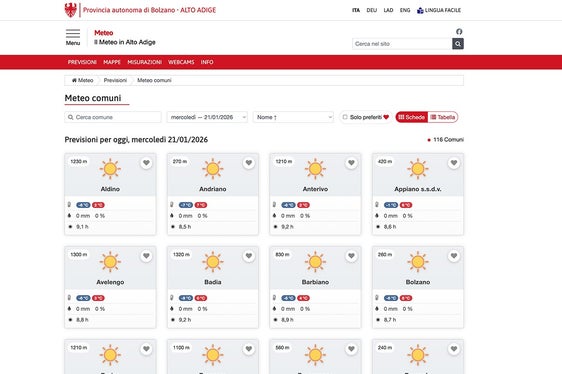This screenshot has width=562, height=374.
Task: Click 260 m altitude label on Bolzano
Action: click(x=385, y=255)
